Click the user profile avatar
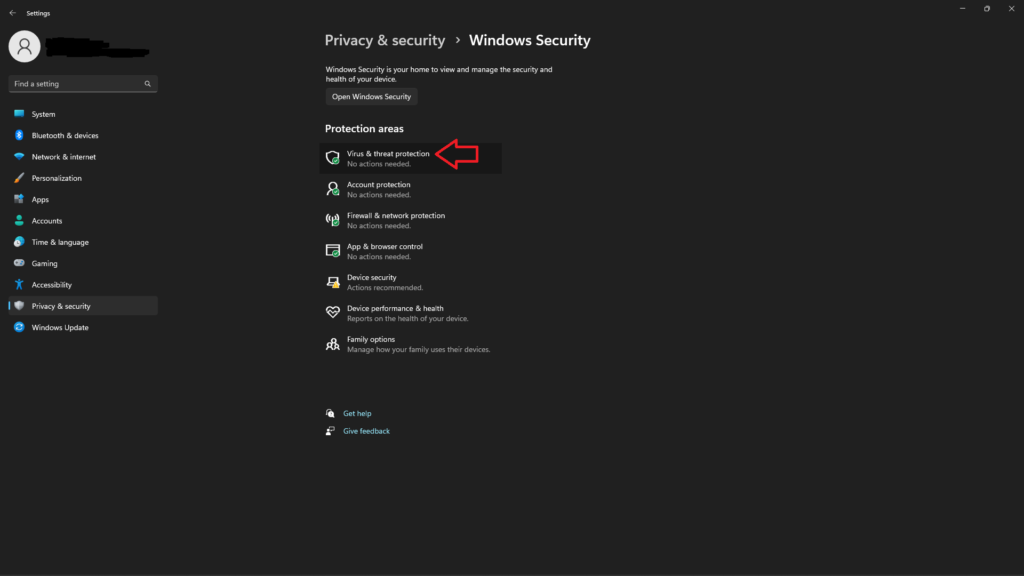 pos(25,45)
